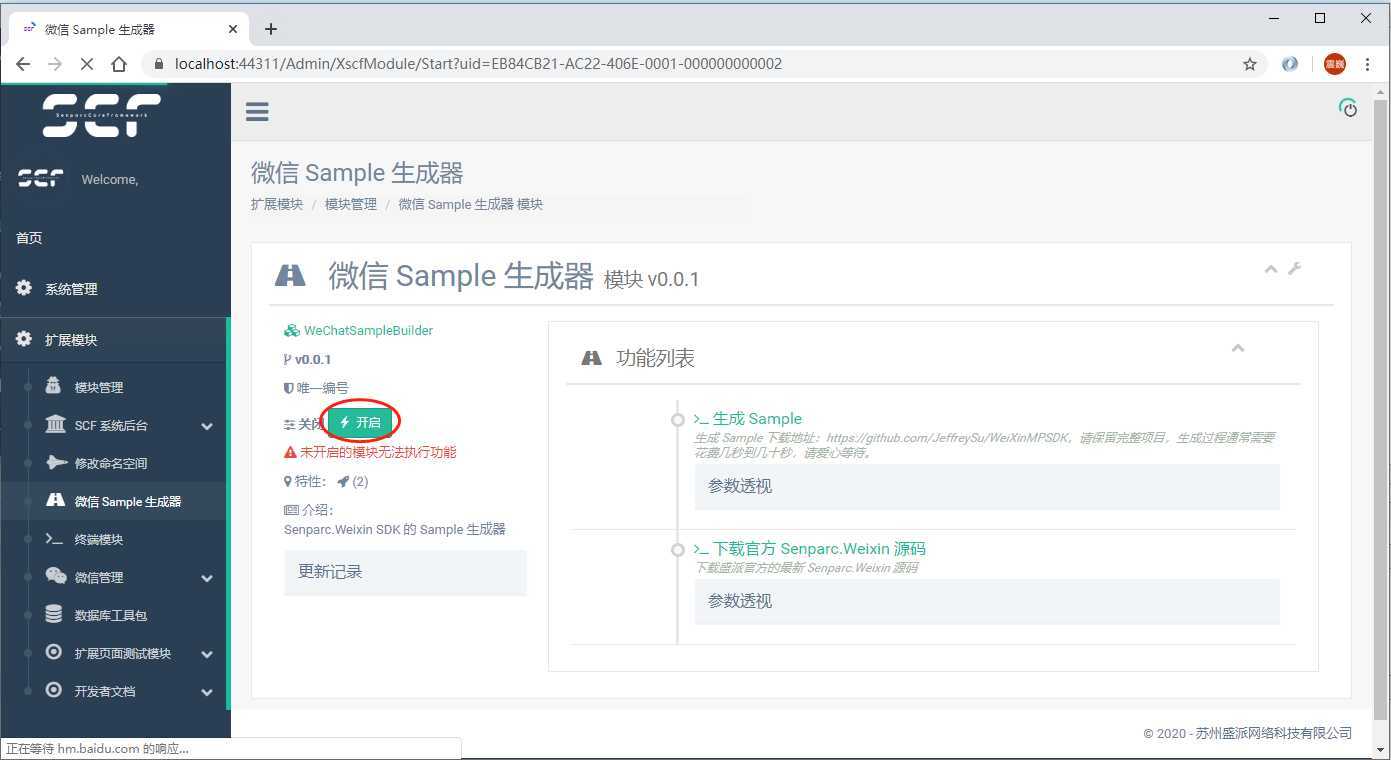
Task: Click the browser home icon
Action: (x=119, y=64)
